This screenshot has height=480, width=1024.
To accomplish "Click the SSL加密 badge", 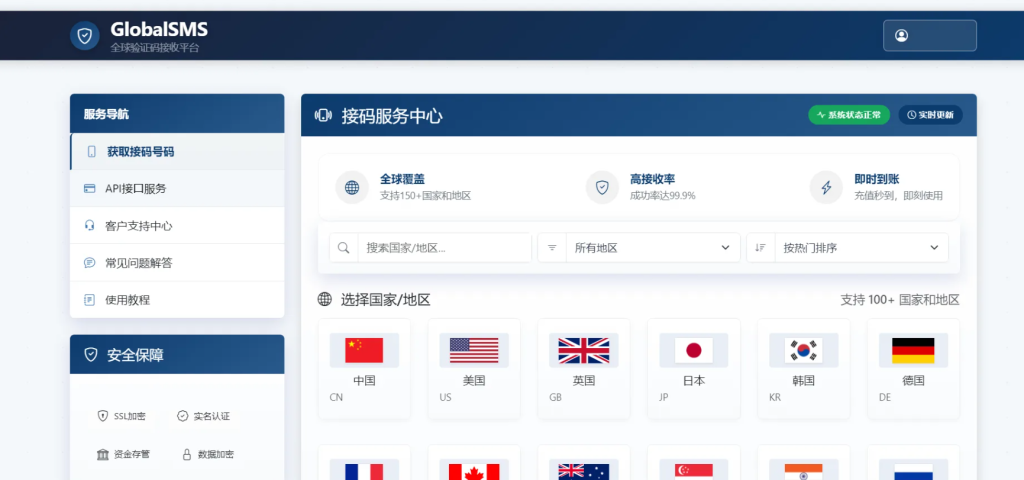I will pos(121,416).
